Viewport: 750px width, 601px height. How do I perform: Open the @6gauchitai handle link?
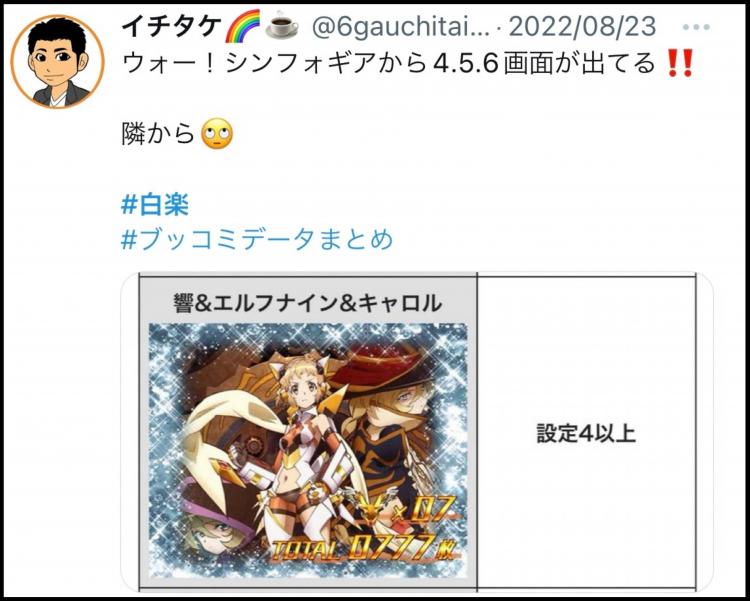click(401, 27)
